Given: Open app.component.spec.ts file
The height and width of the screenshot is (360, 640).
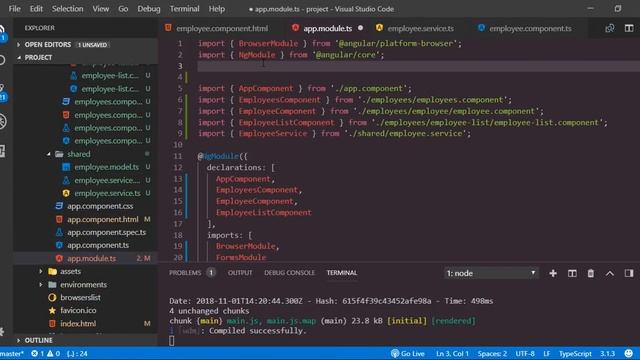Looking at the screenshot, I should coord(107,232).
